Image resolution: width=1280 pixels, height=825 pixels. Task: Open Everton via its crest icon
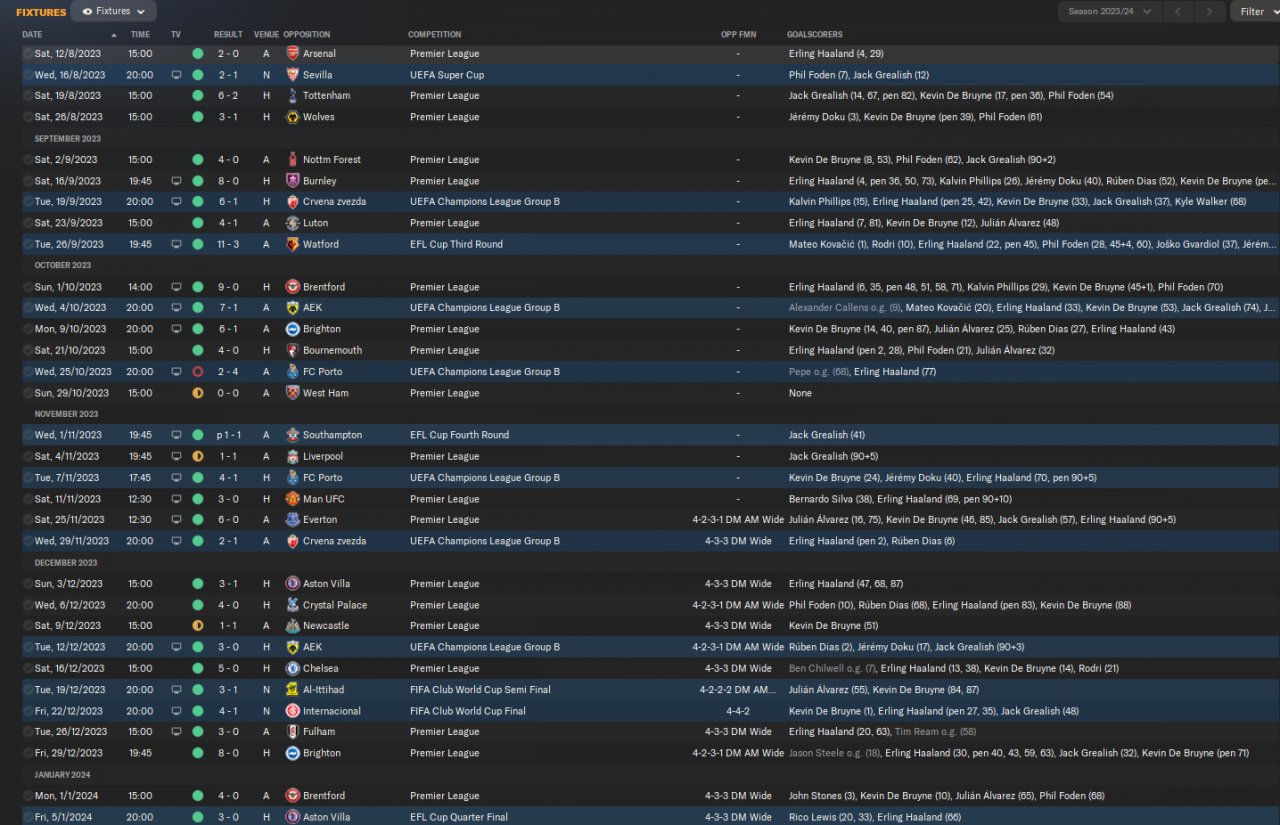pyautogui.click(x=292, y=520)
